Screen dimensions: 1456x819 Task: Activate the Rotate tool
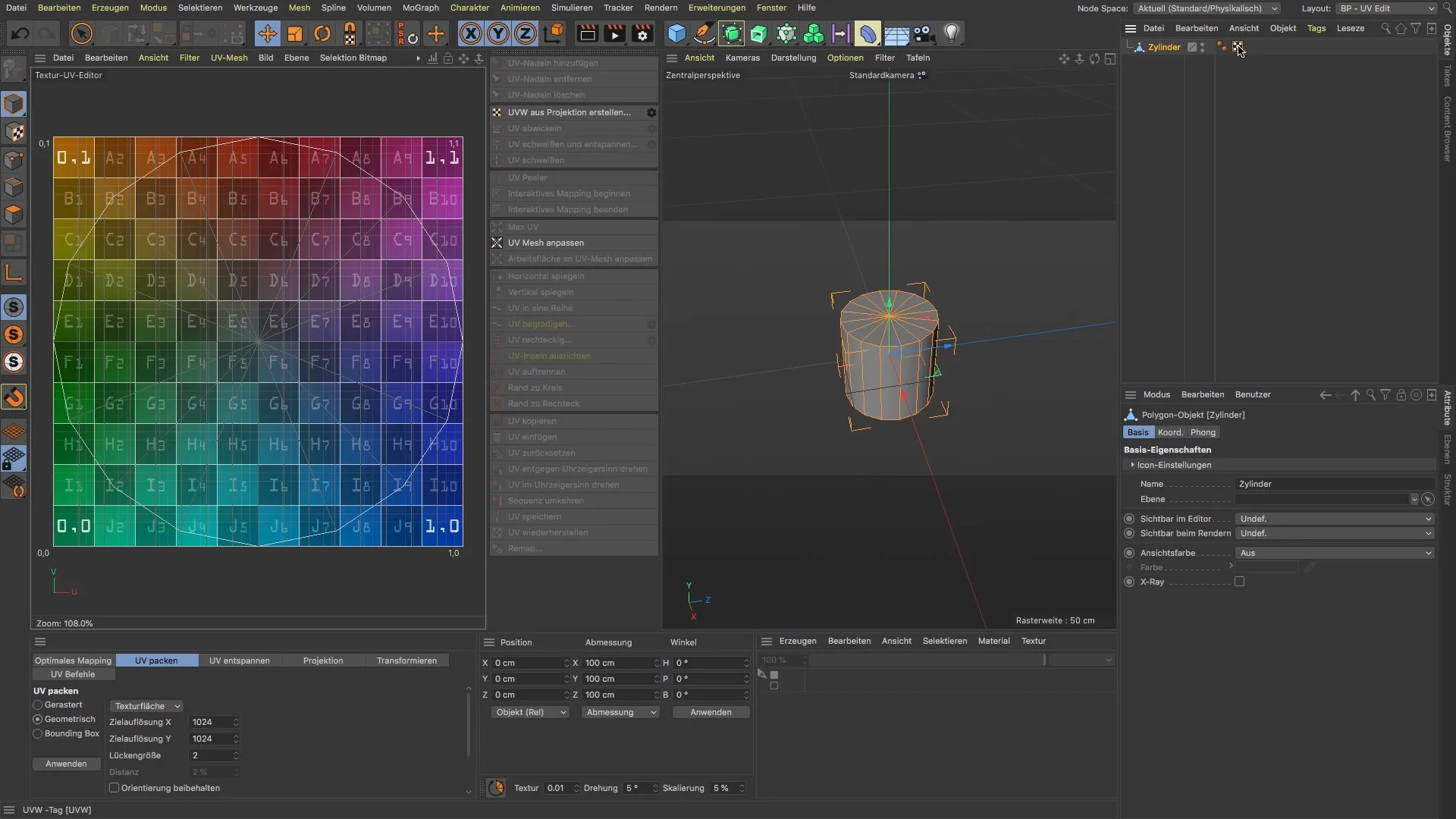(322, 33)
